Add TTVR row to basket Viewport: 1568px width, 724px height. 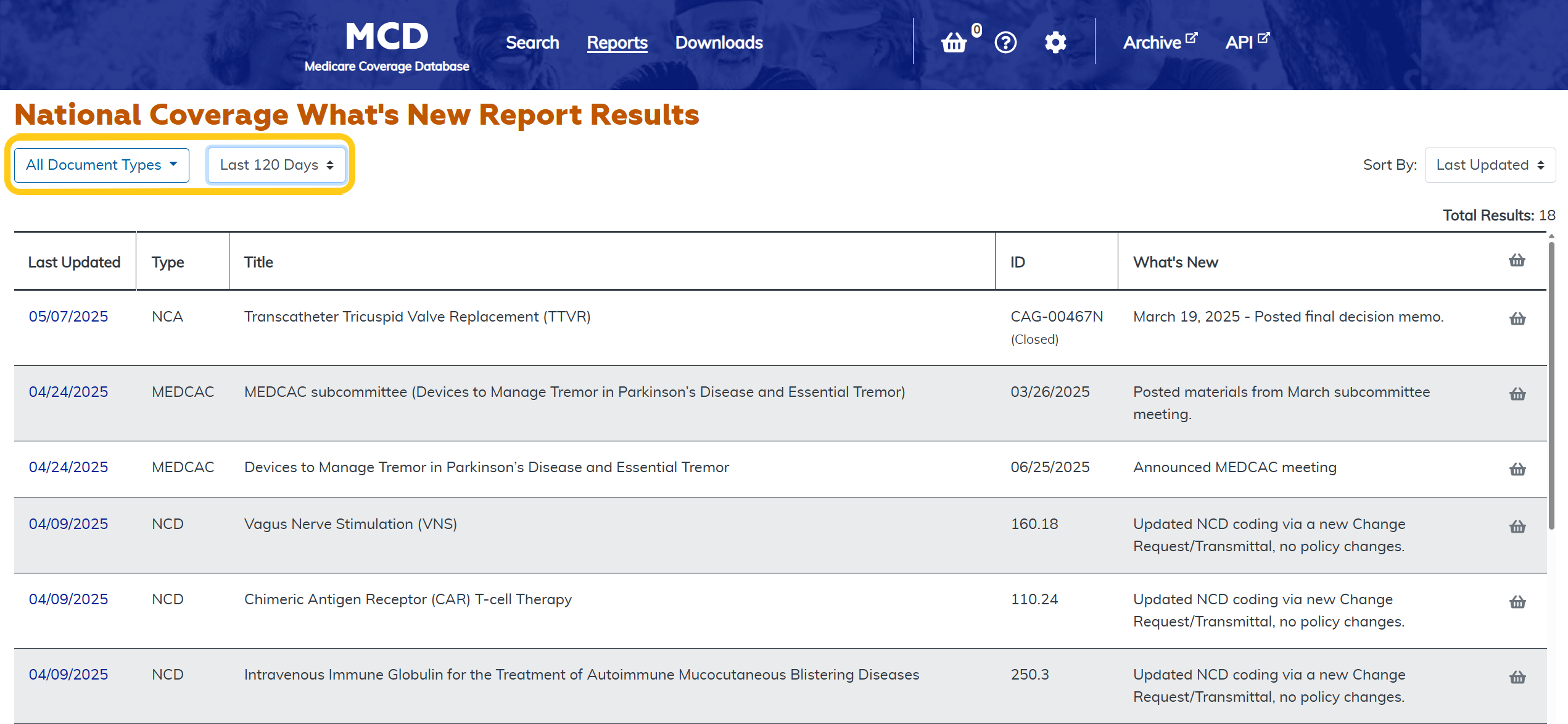[1517, 318]
